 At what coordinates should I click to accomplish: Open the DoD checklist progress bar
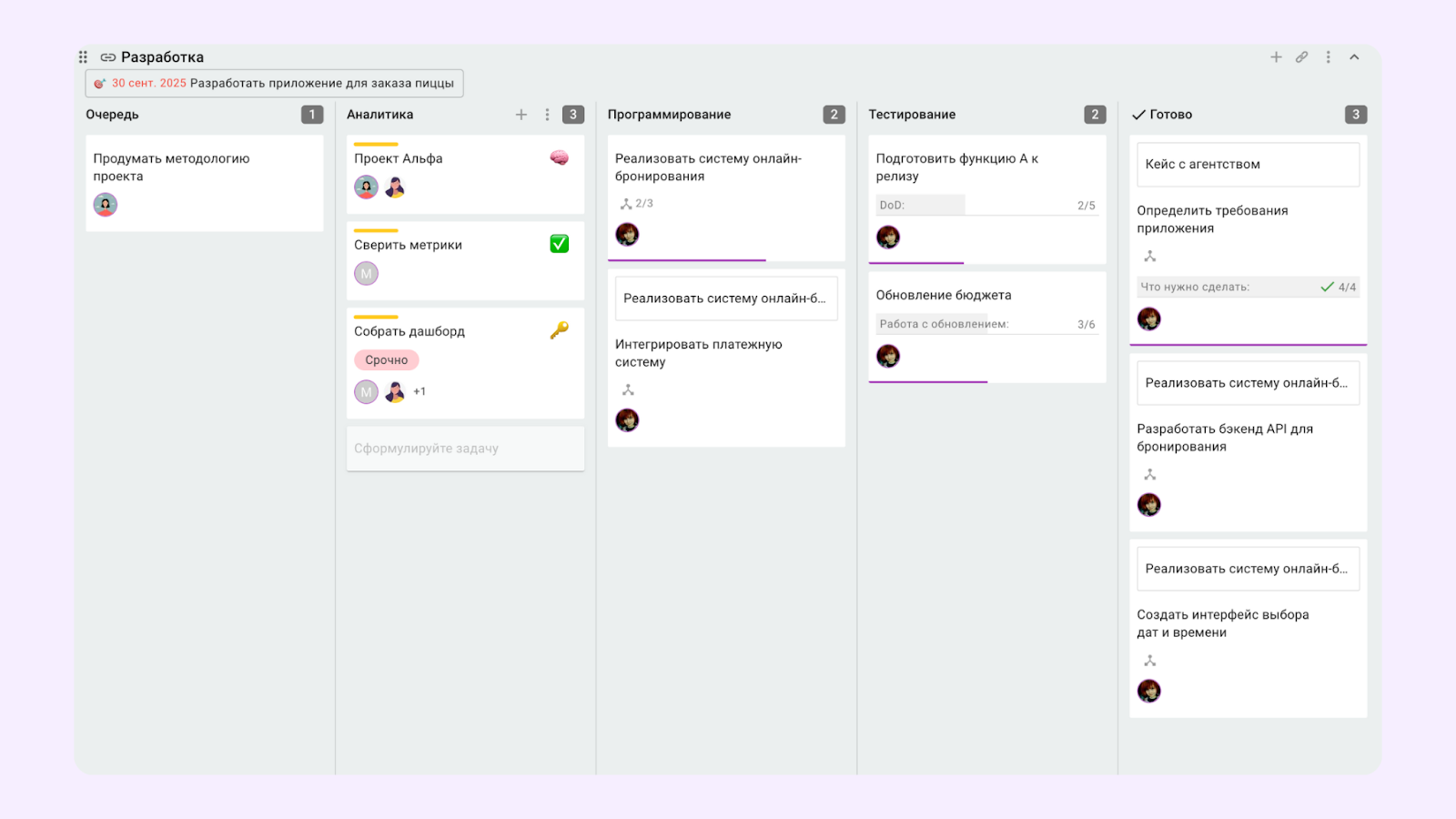tap(986, 206)
